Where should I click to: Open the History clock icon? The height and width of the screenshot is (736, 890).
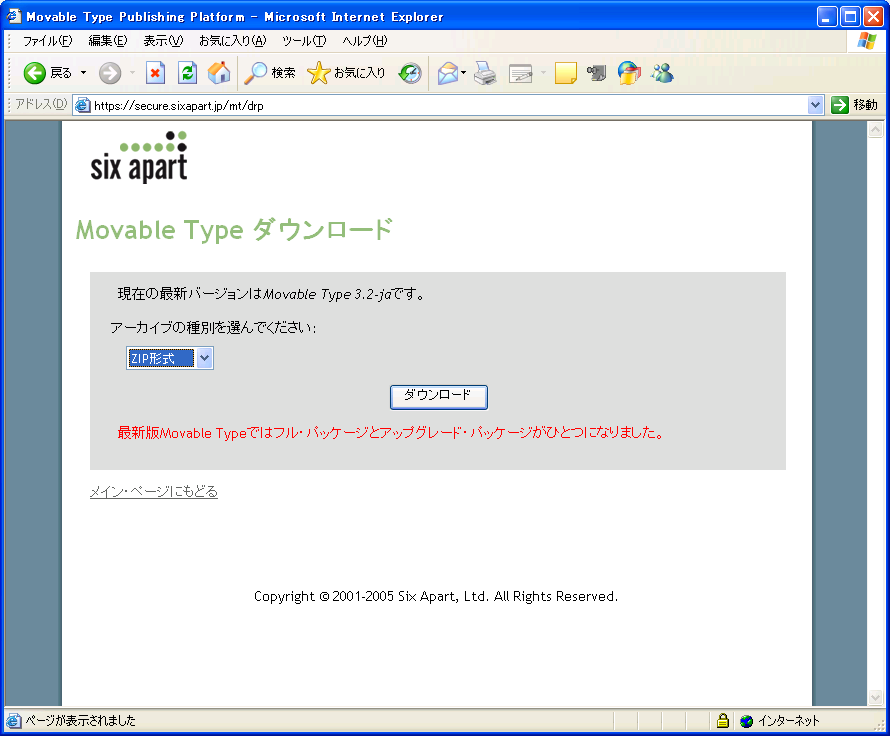410,73
